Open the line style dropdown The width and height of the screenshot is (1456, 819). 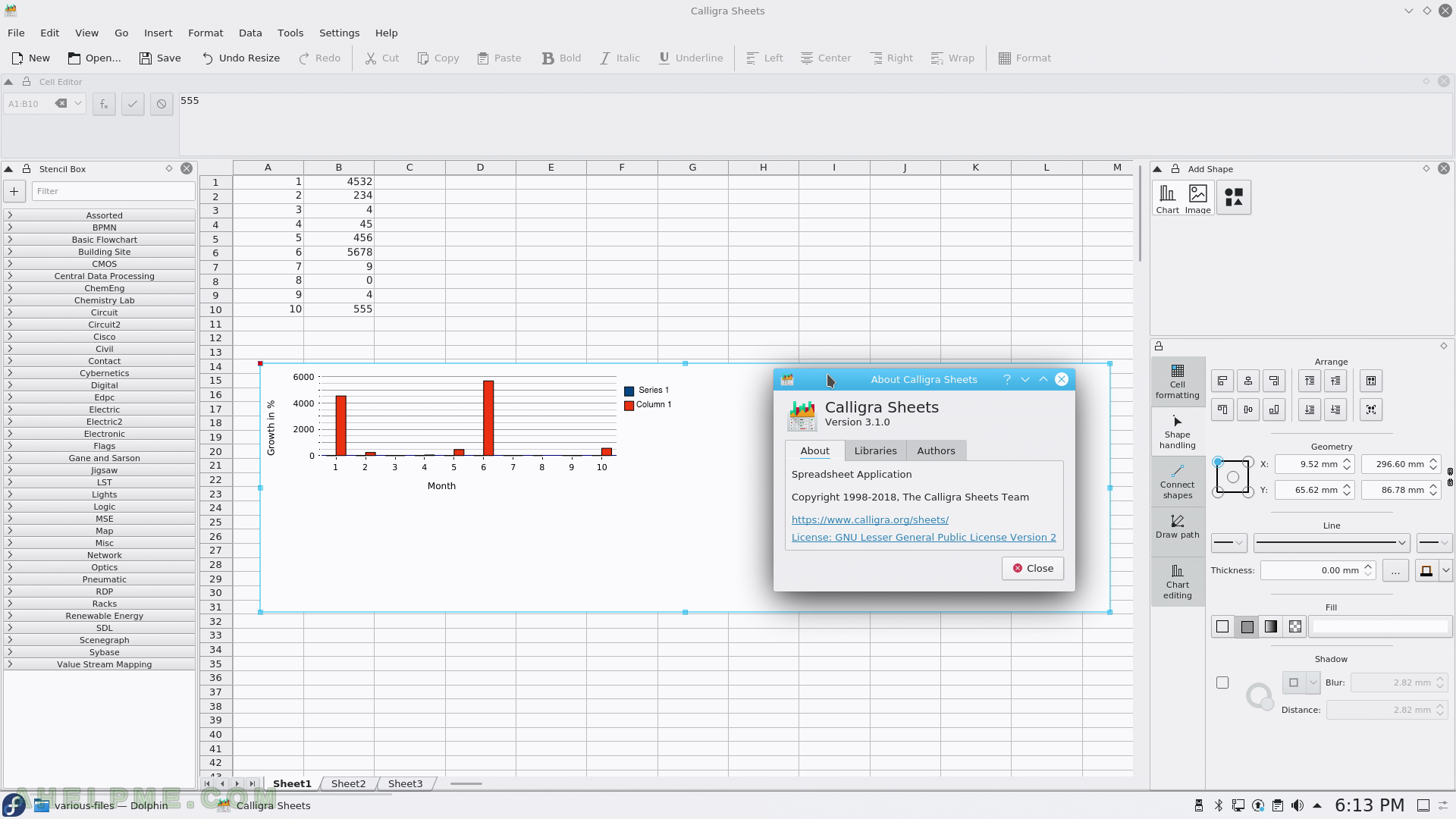click(x=1332, y=543)
